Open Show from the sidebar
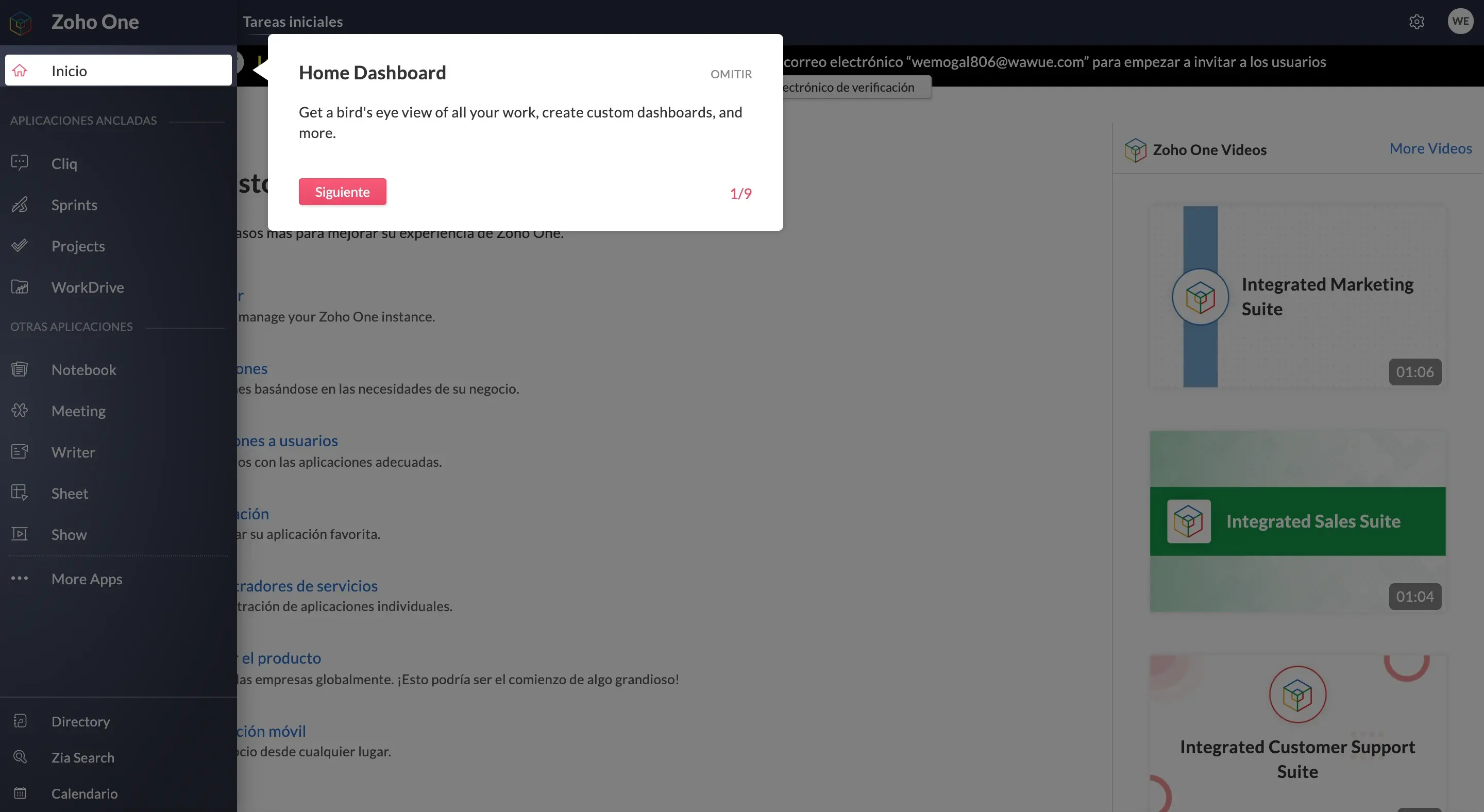This screenshot has width=1484, height=812. coord(118,534)
